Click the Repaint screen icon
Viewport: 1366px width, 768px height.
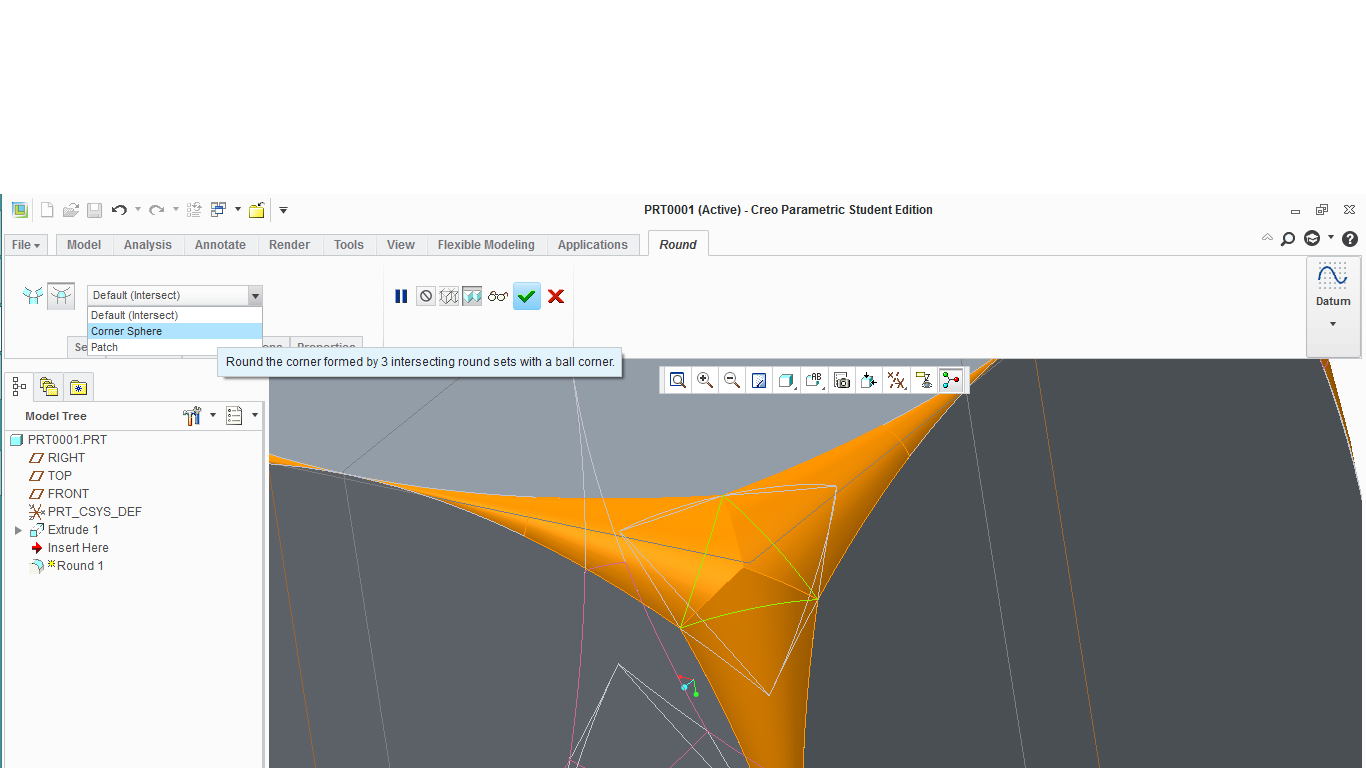[759, 380]
